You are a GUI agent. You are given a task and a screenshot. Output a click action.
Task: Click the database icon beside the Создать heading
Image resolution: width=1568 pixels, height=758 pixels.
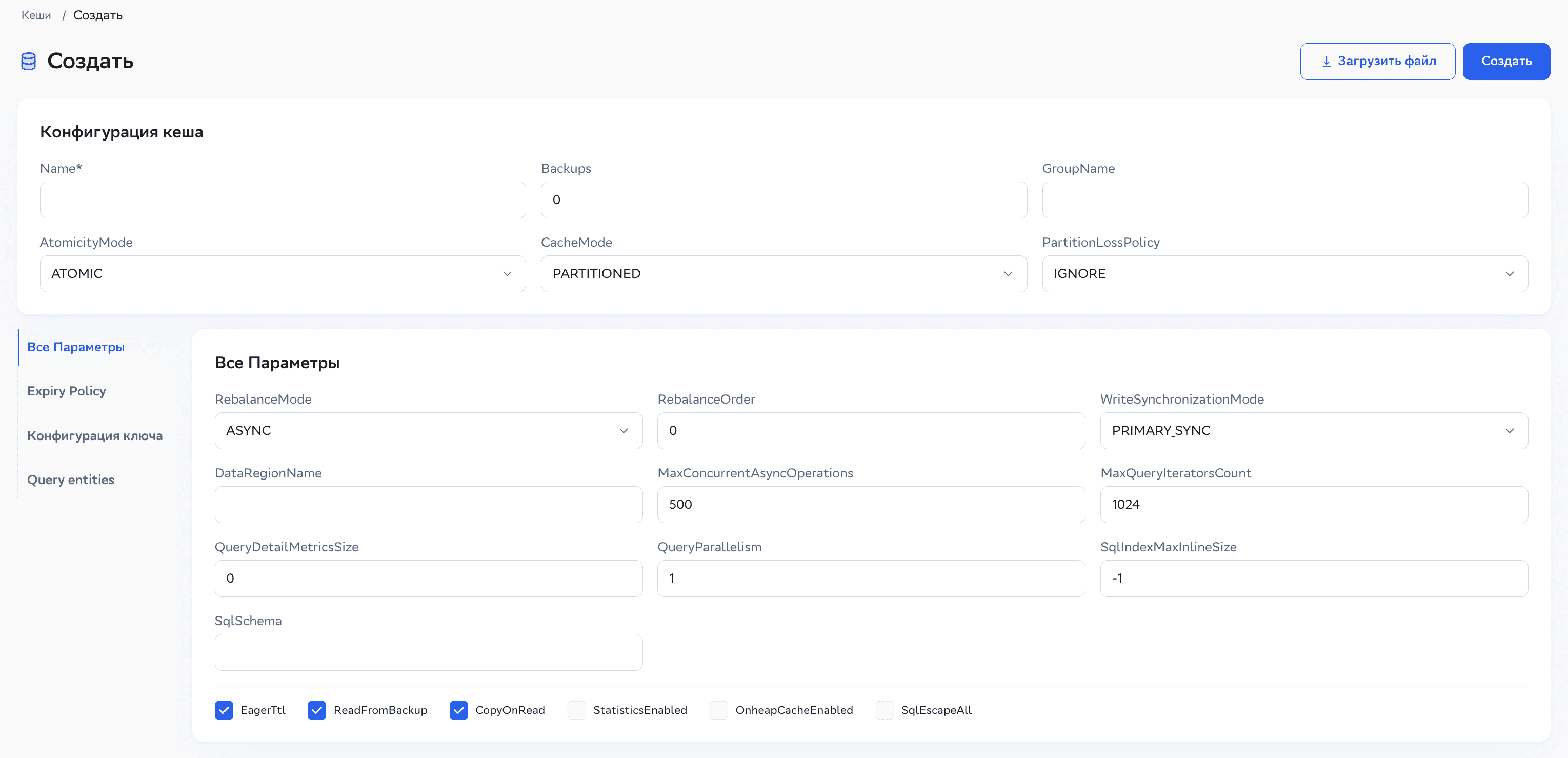tap(28, 61)
